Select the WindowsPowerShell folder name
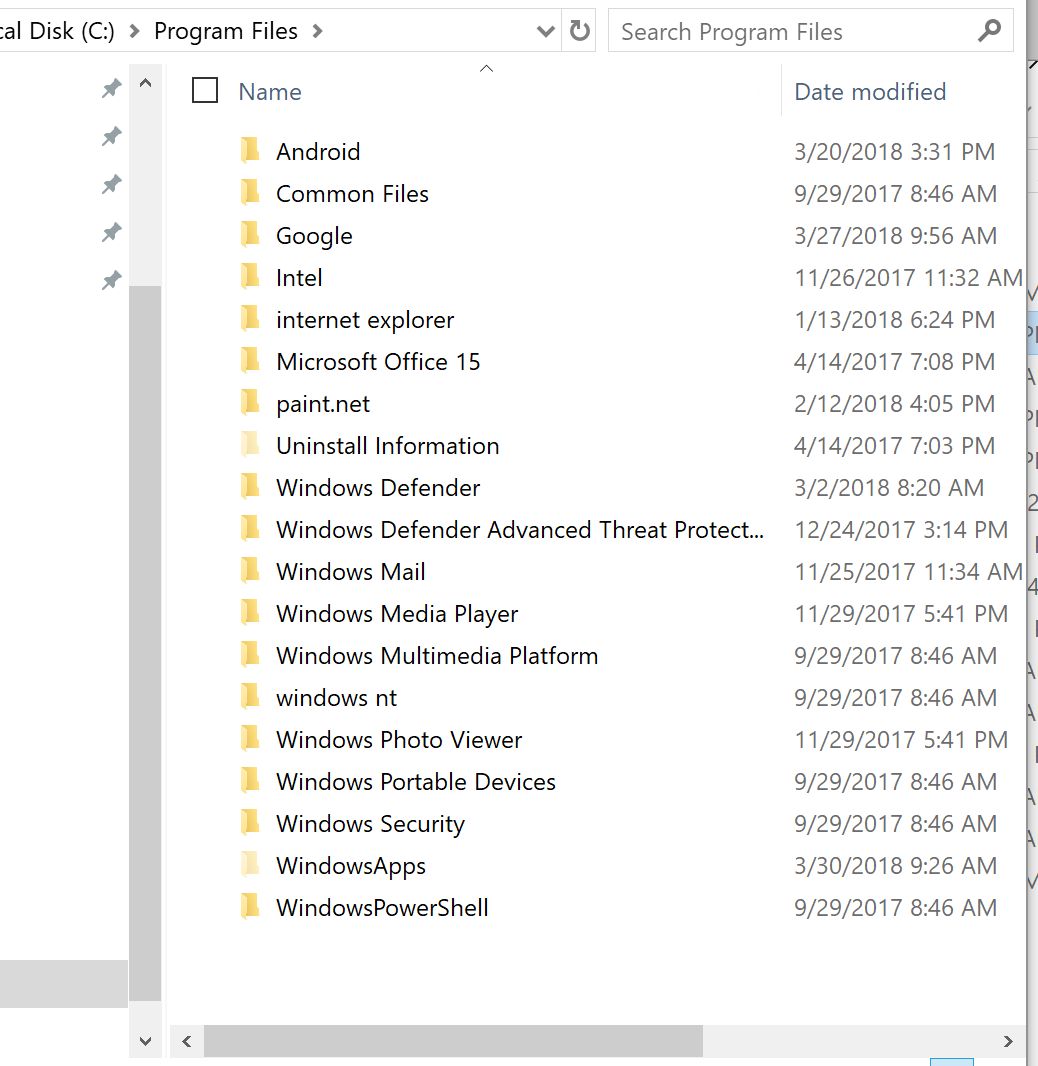 tap(382, 908)
